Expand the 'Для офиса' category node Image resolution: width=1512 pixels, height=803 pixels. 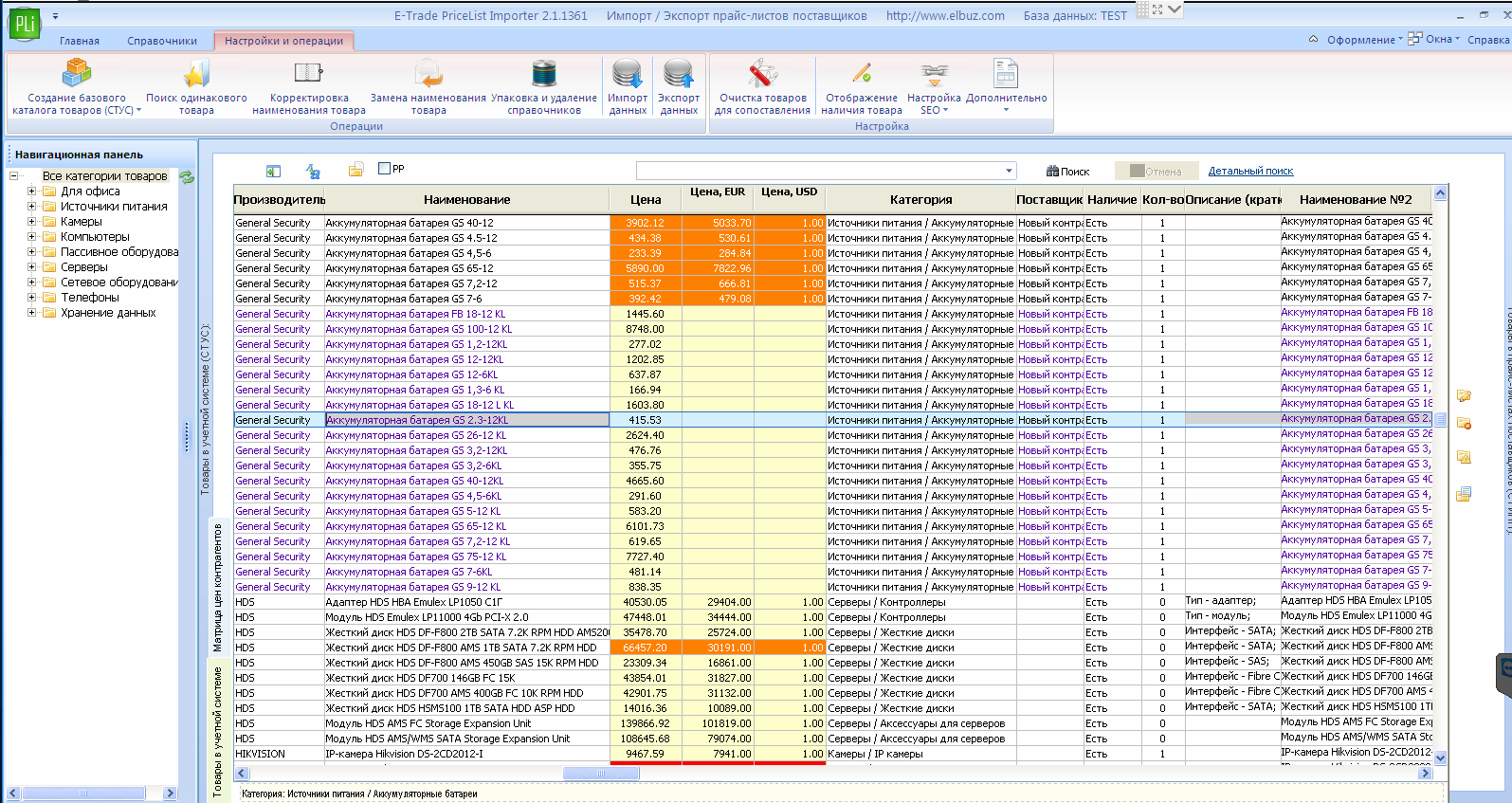(x=31, y=192)
